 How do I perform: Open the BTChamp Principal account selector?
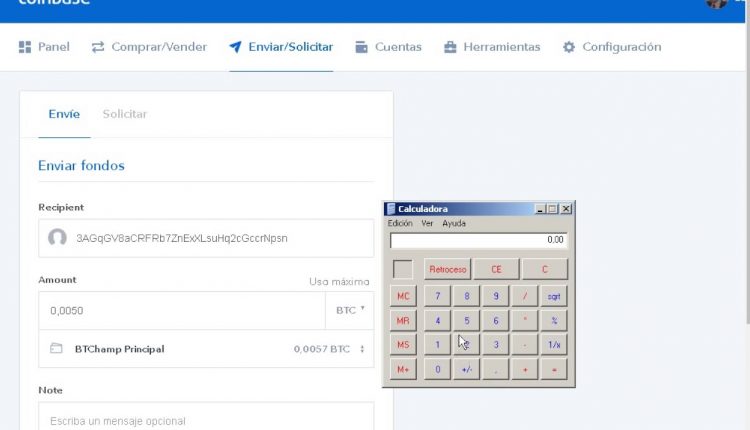(x=206, y=349)
